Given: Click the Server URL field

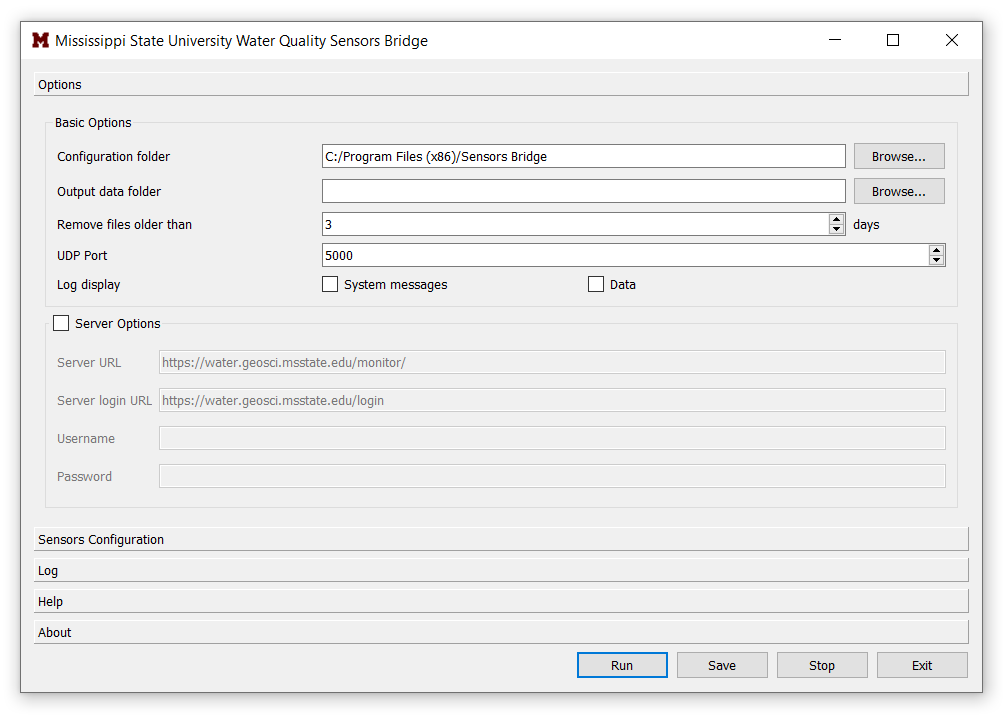Looking at the screenshot, I should point(552,362).
